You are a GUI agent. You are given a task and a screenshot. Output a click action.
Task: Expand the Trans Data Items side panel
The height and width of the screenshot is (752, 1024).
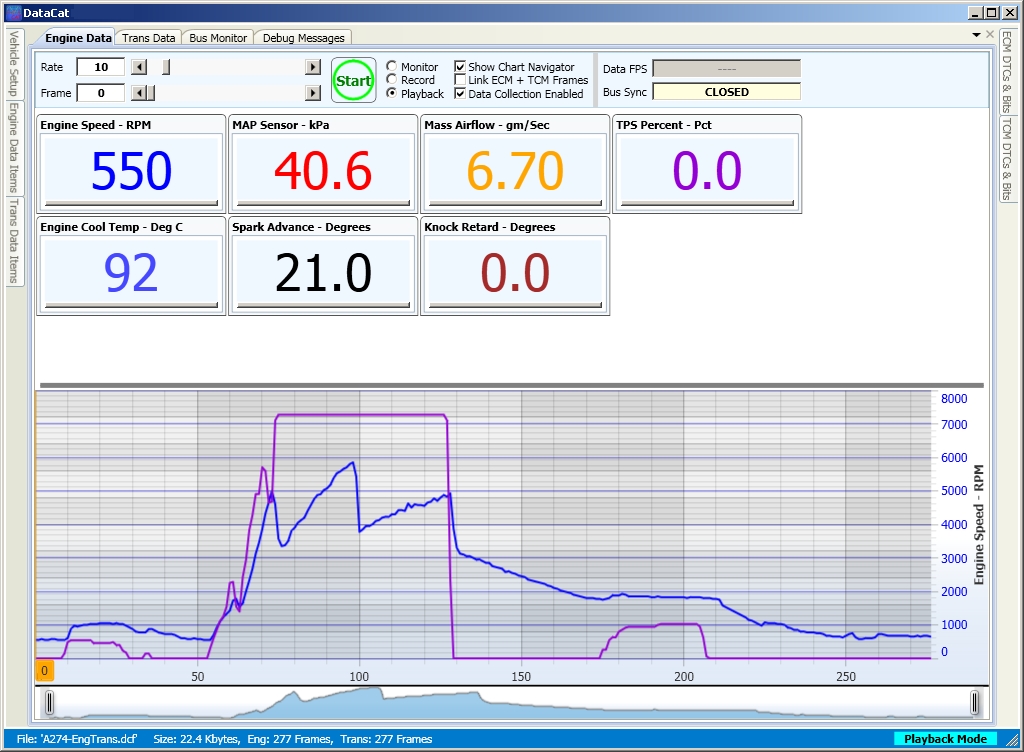tap(14, 241)
